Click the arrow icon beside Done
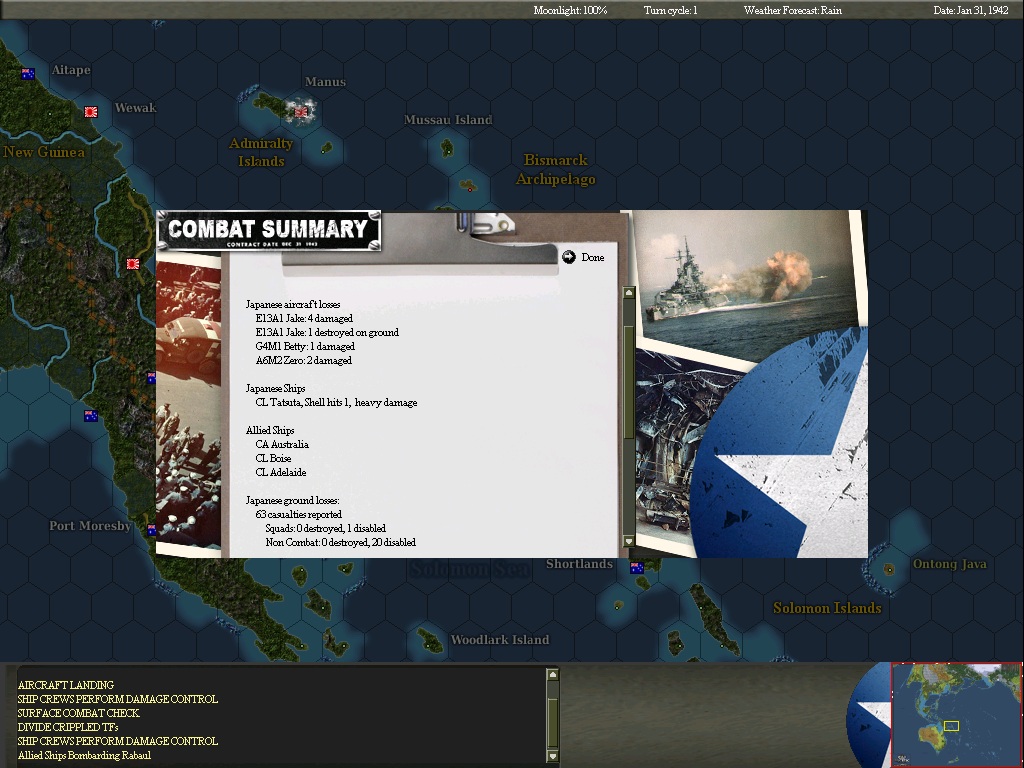This screenshot has width=1024, height=768. [569, 257]
